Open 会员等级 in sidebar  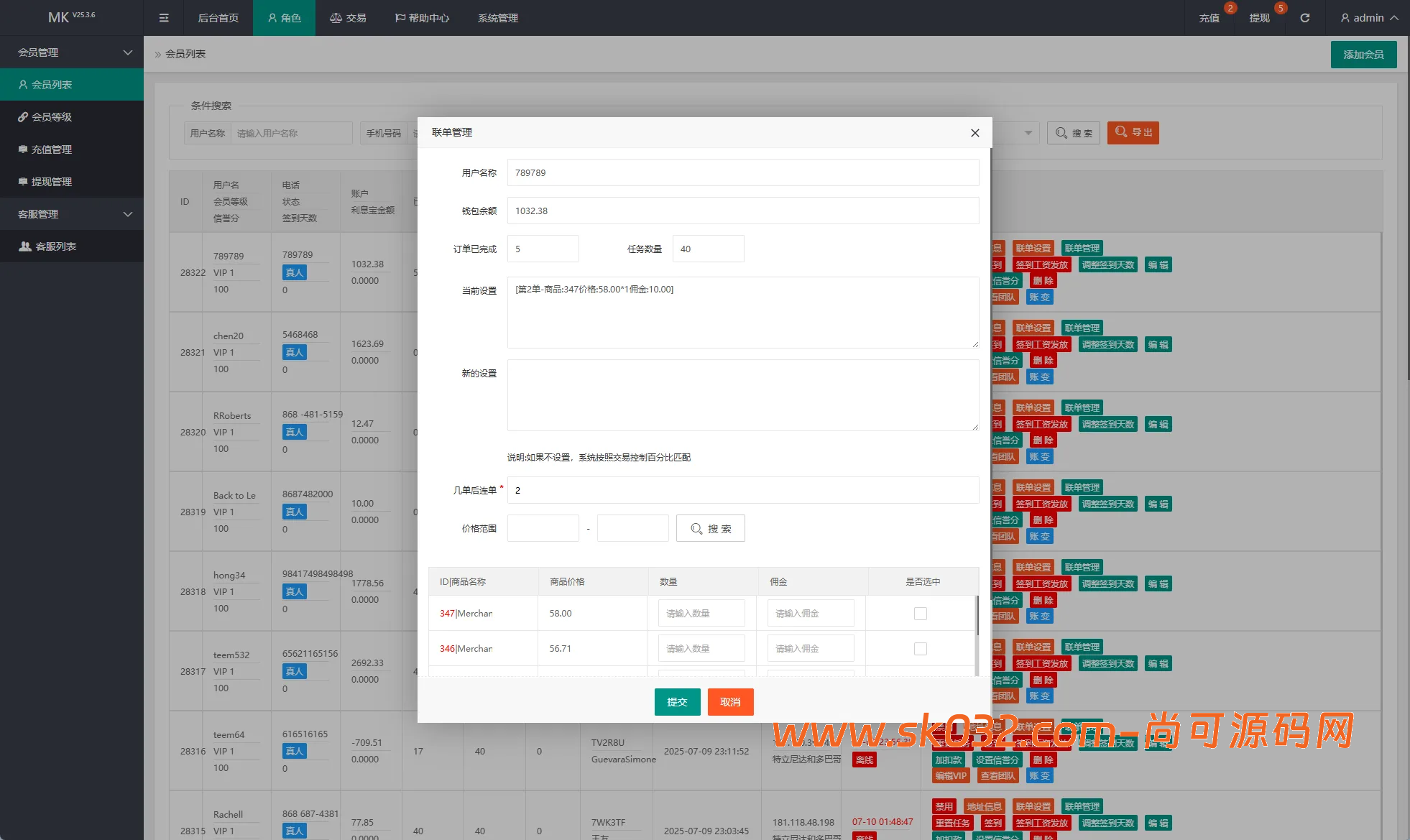coord(52,117)
